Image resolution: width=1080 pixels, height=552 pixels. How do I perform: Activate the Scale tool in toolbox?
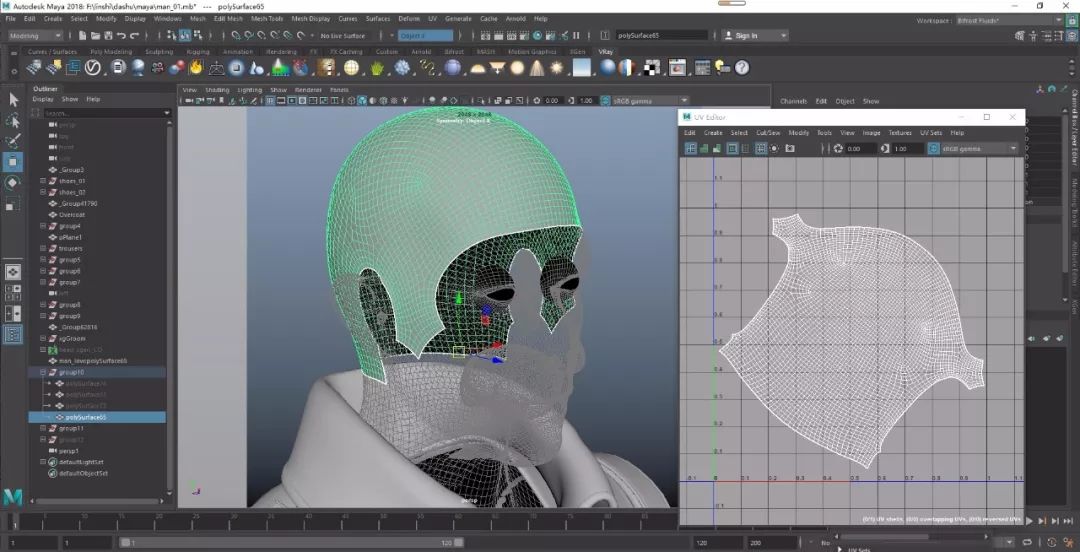[13, 204]
